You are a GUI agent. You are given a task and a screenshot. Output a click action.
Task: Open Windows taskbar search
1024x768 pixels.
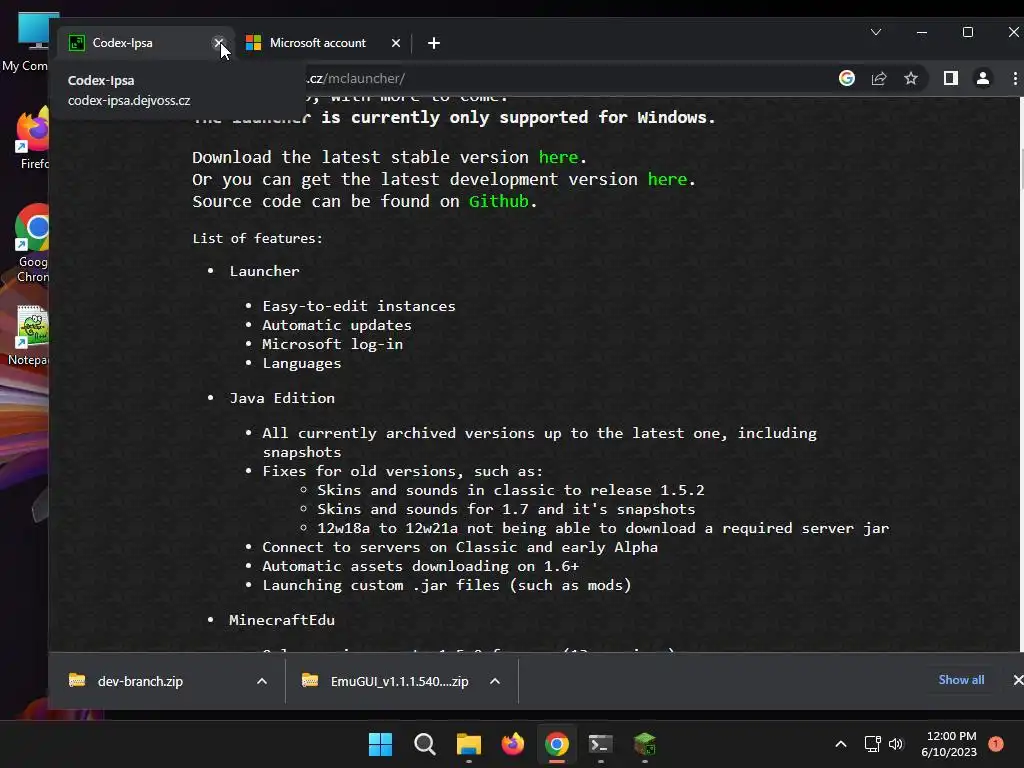click(x=424, y=744)
